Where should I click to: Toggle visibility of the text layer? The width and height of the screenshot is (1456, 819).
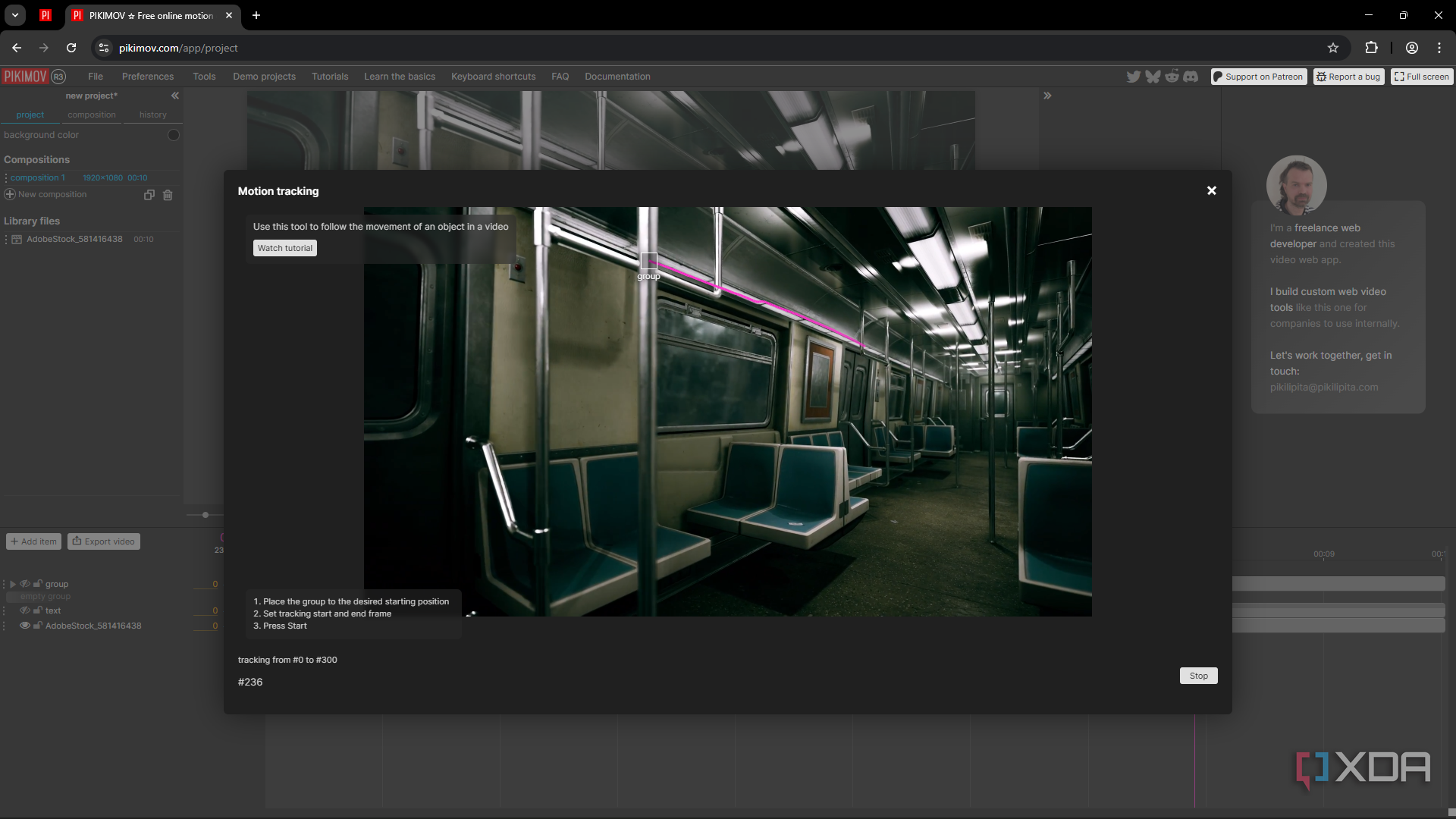pyautogui.click(x=25, y=610)
